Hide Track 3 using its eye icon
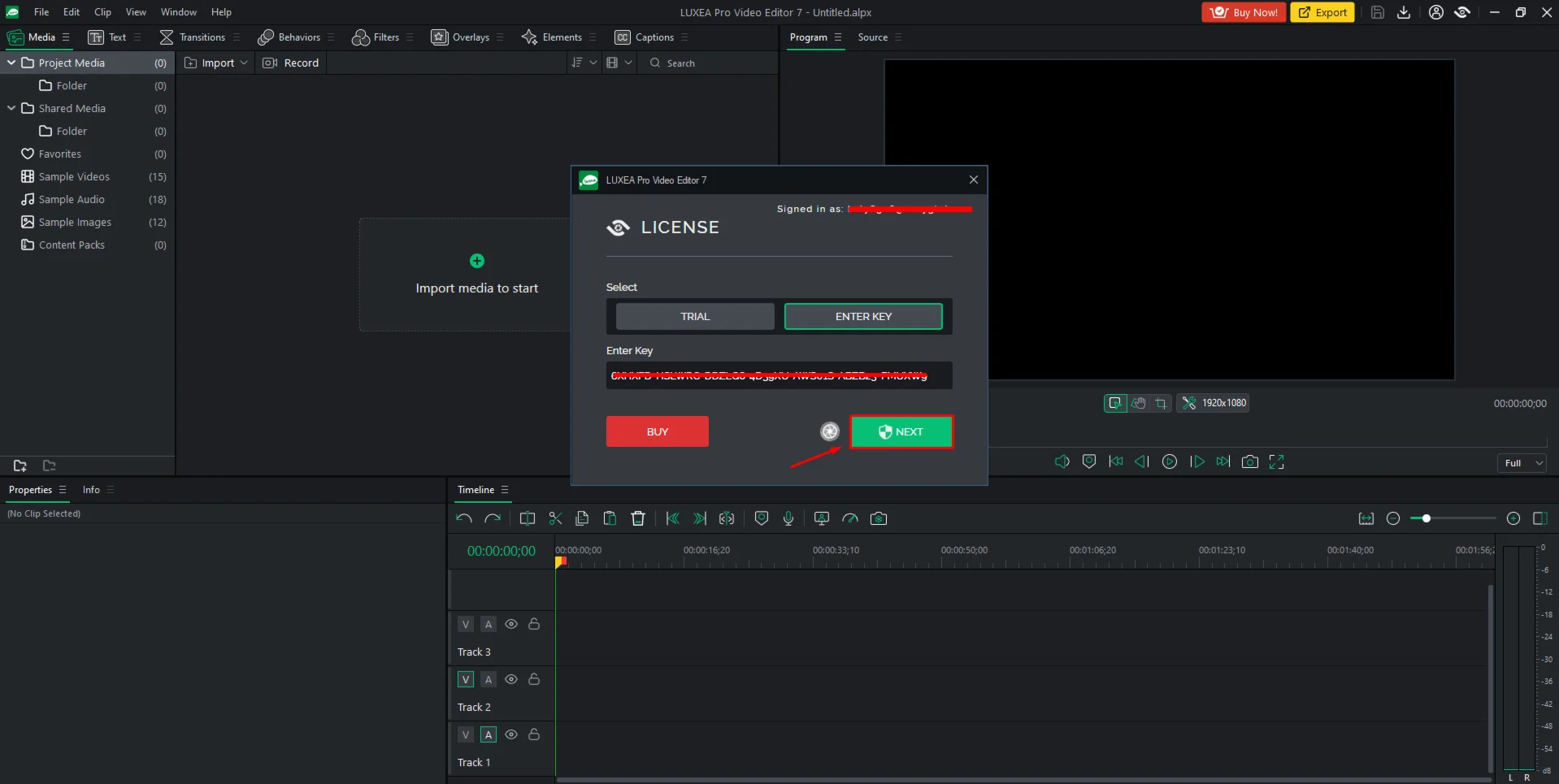The width and height of the screenshot is (1559, 784). [511, 624]
